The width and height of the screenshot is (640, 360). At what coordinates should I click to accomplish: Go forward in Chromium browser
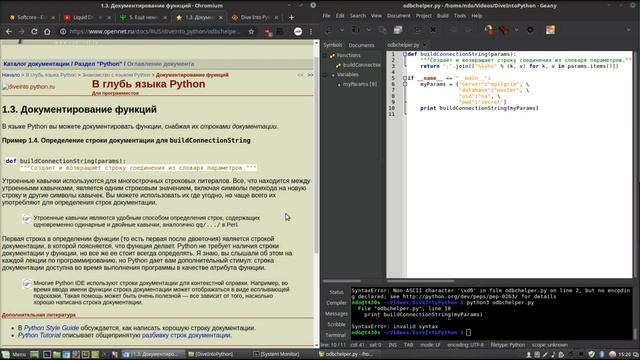tap(21, 31)
